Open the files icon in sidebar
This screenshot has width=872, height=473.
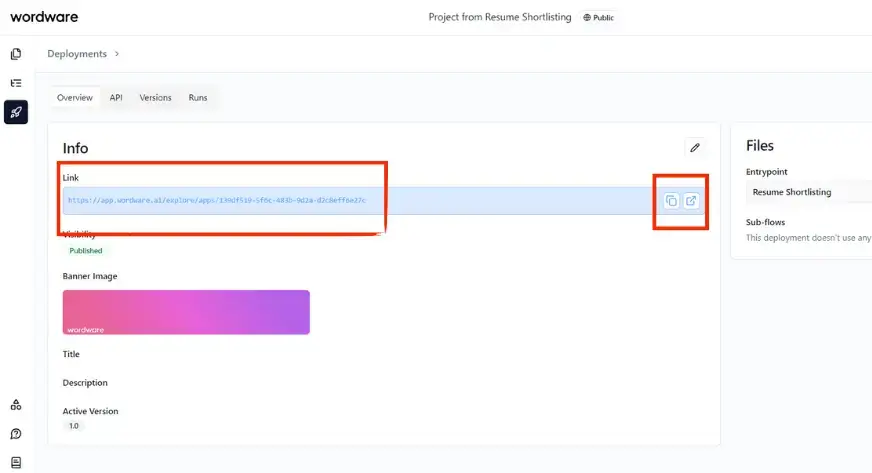(x=16, y=54)
